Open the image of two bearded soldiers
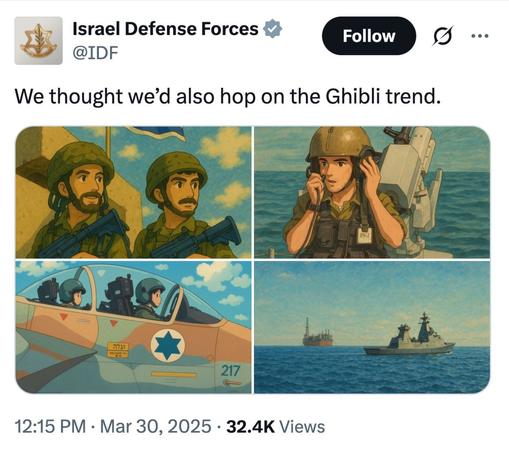The width and height of the screenshot is (509, 453). 133,192
